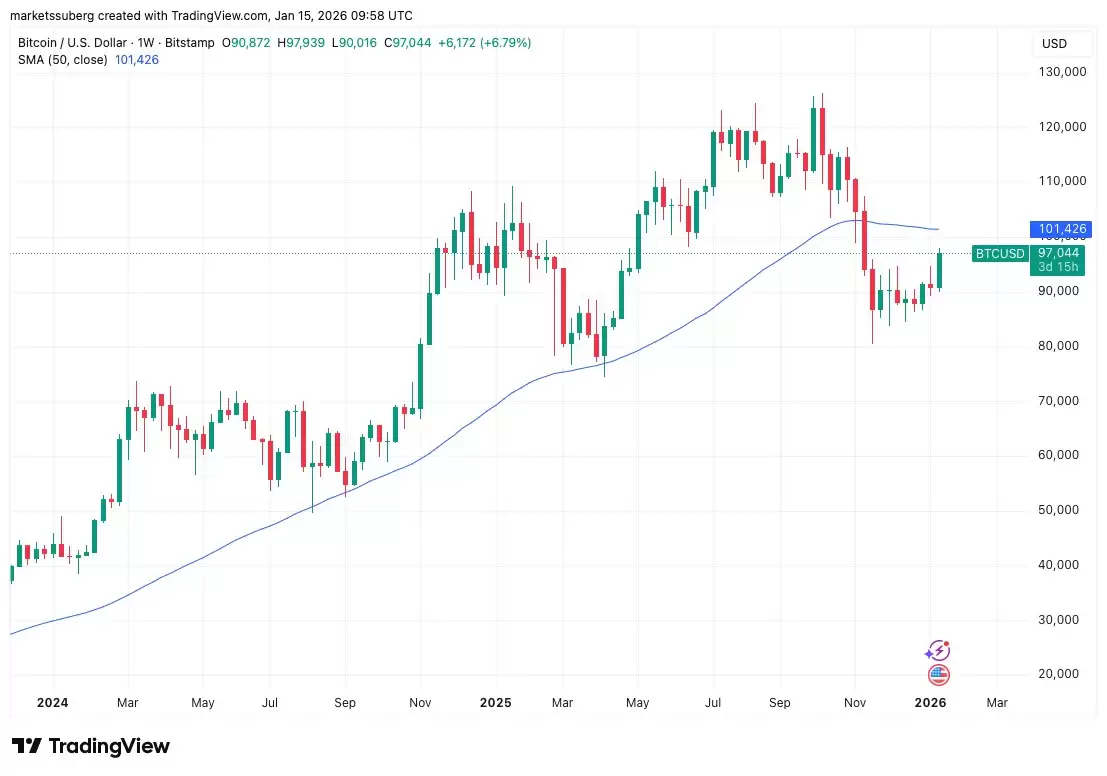The width and height of the screenshot is (1107, 776).
Task: Click the 97,044 current price label
Action: [x=1058, y=253]
